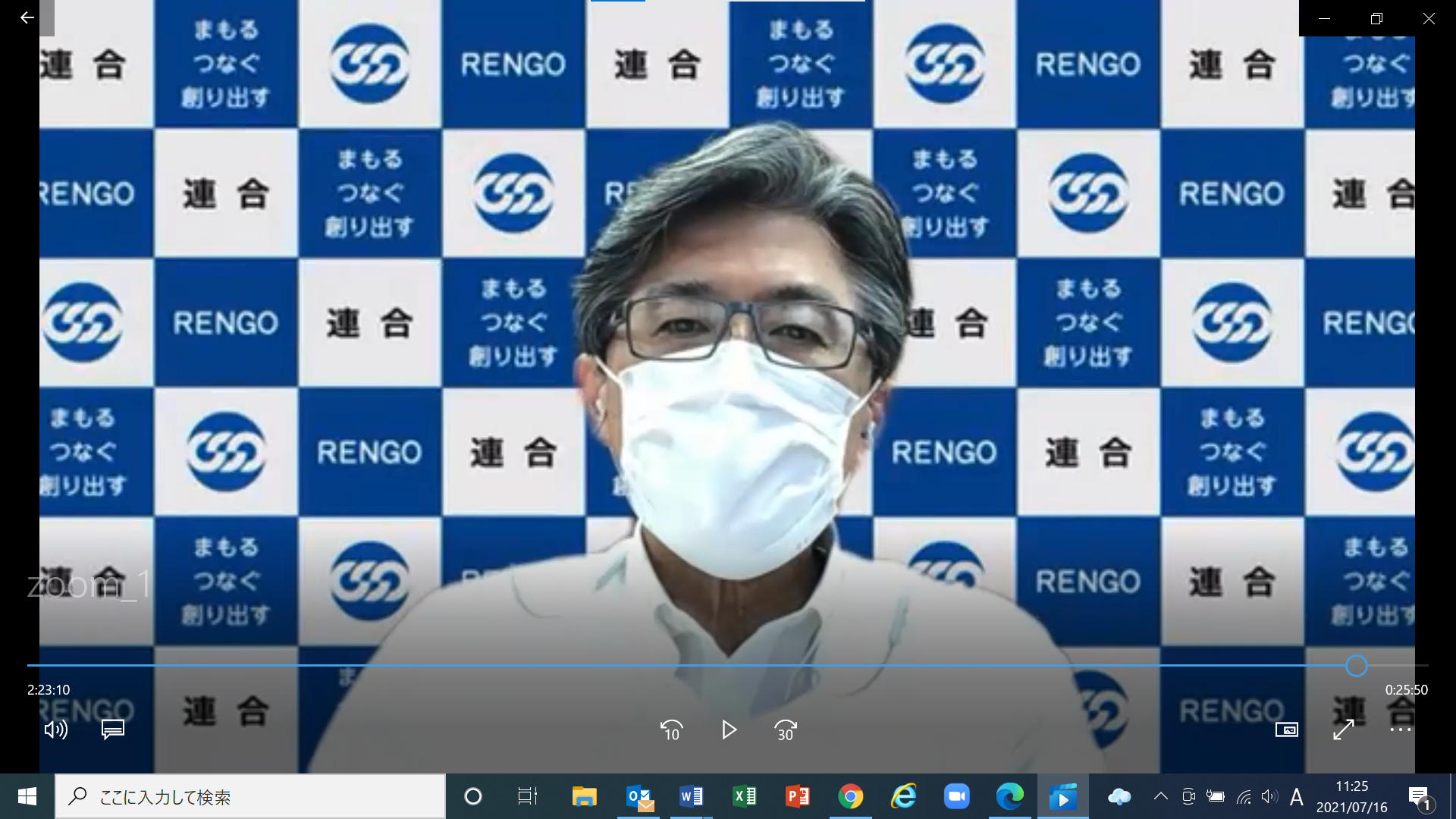Open notification action center
This screenshot has height=819, width=1456.
[1421, 796]
